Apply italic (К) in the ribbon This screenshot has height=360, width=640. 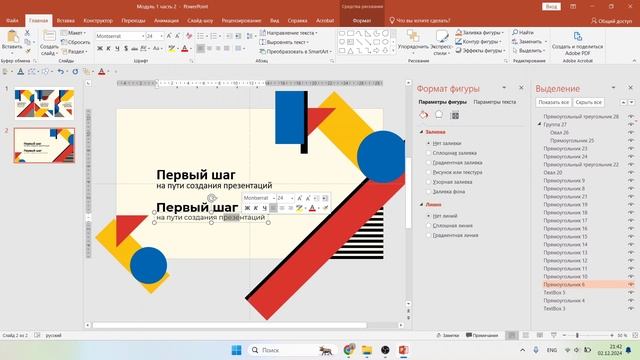(109, 49)
